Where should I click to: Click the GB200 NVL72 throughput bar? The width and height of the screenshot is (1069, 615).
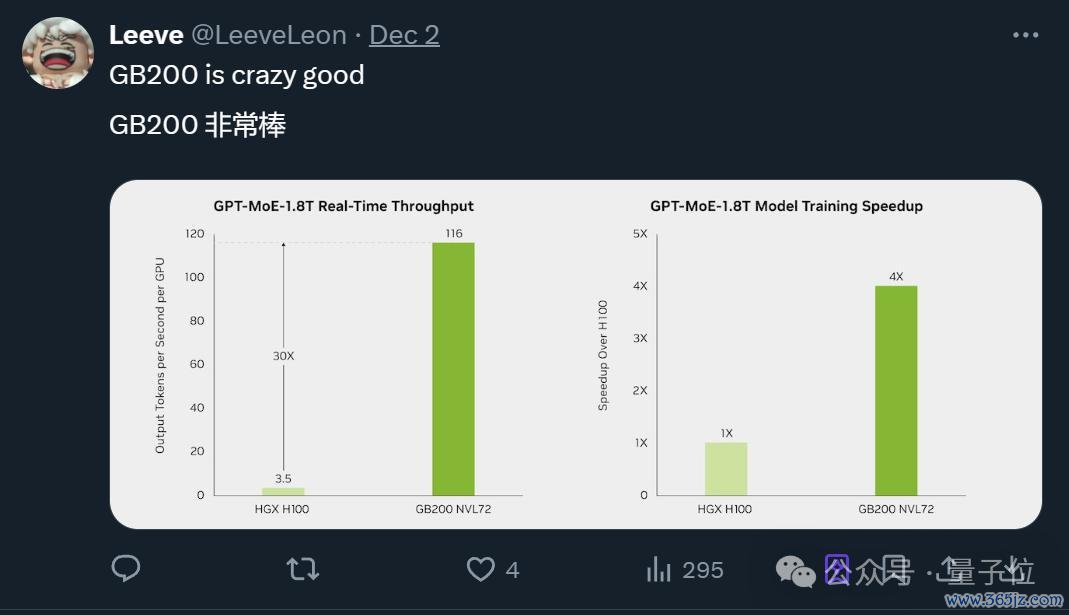[x=453, y=369]
